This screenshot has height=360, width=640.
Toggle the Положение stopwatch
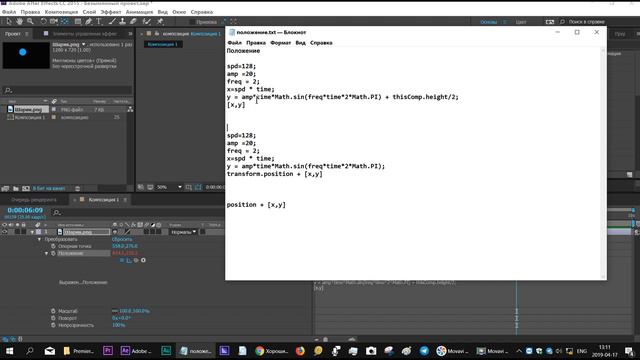[x=53, y=253]
